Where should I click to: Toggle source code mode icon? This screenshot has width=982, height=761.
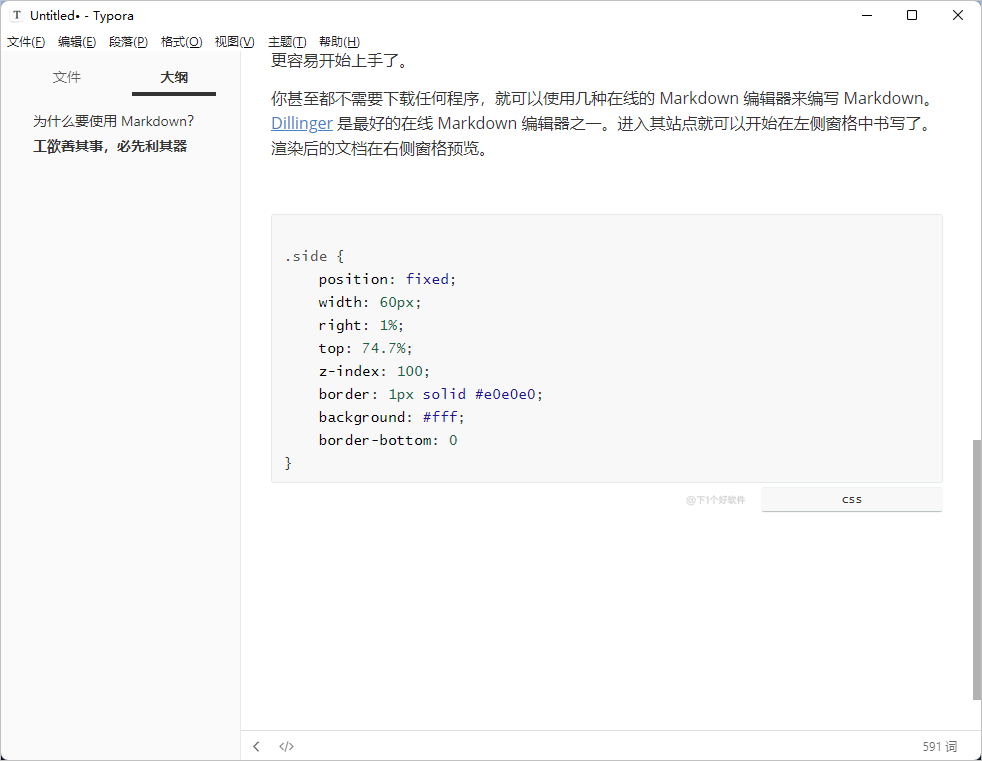pos(286,746)
